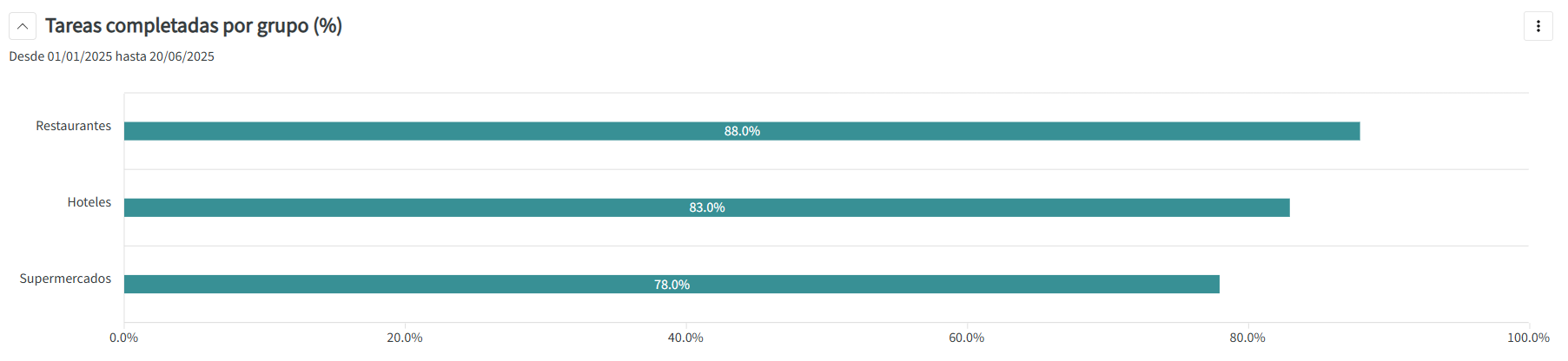Click the start date 01/01/2025

click(x=80, y=56)
